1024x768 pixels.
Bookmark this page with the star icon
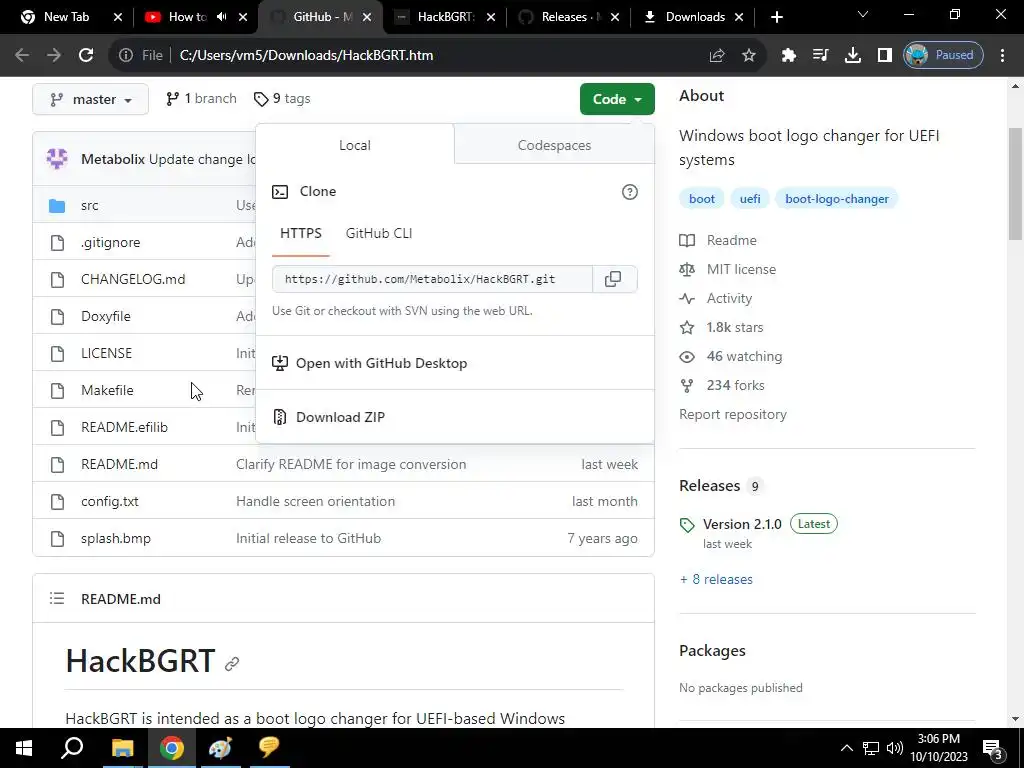coord(749,55)
